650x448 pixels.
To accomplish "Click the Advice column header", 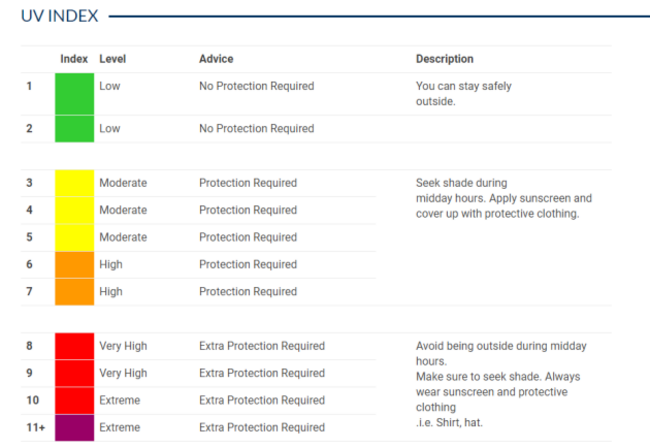I will [216, 59].
